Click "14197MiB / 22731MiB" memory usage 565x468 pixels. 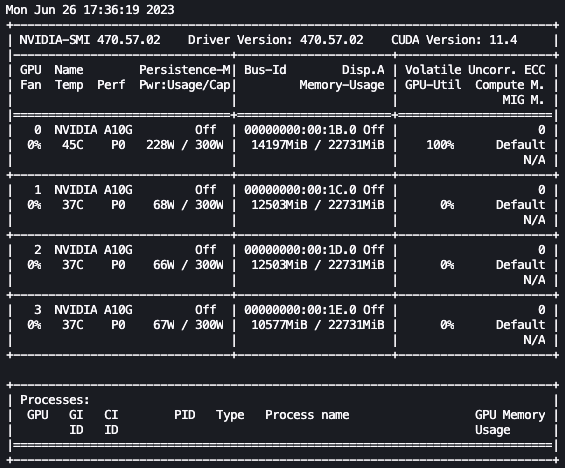click(x=318, y=145)
